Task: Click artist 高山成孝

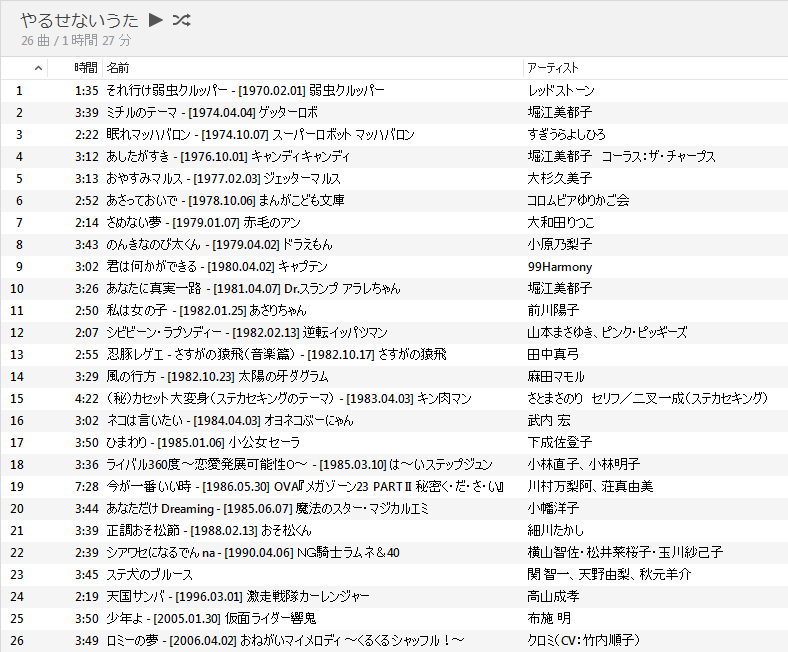Action: click(553, 597)
